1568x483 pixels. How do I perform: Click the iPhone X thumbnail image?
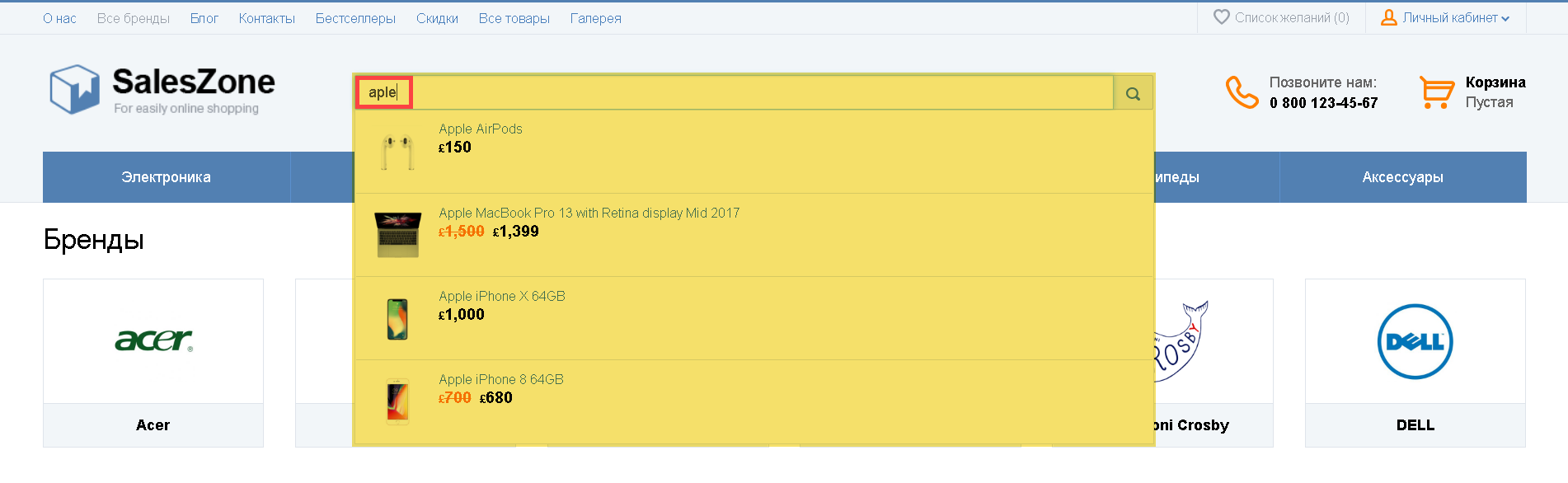(397, 318)
